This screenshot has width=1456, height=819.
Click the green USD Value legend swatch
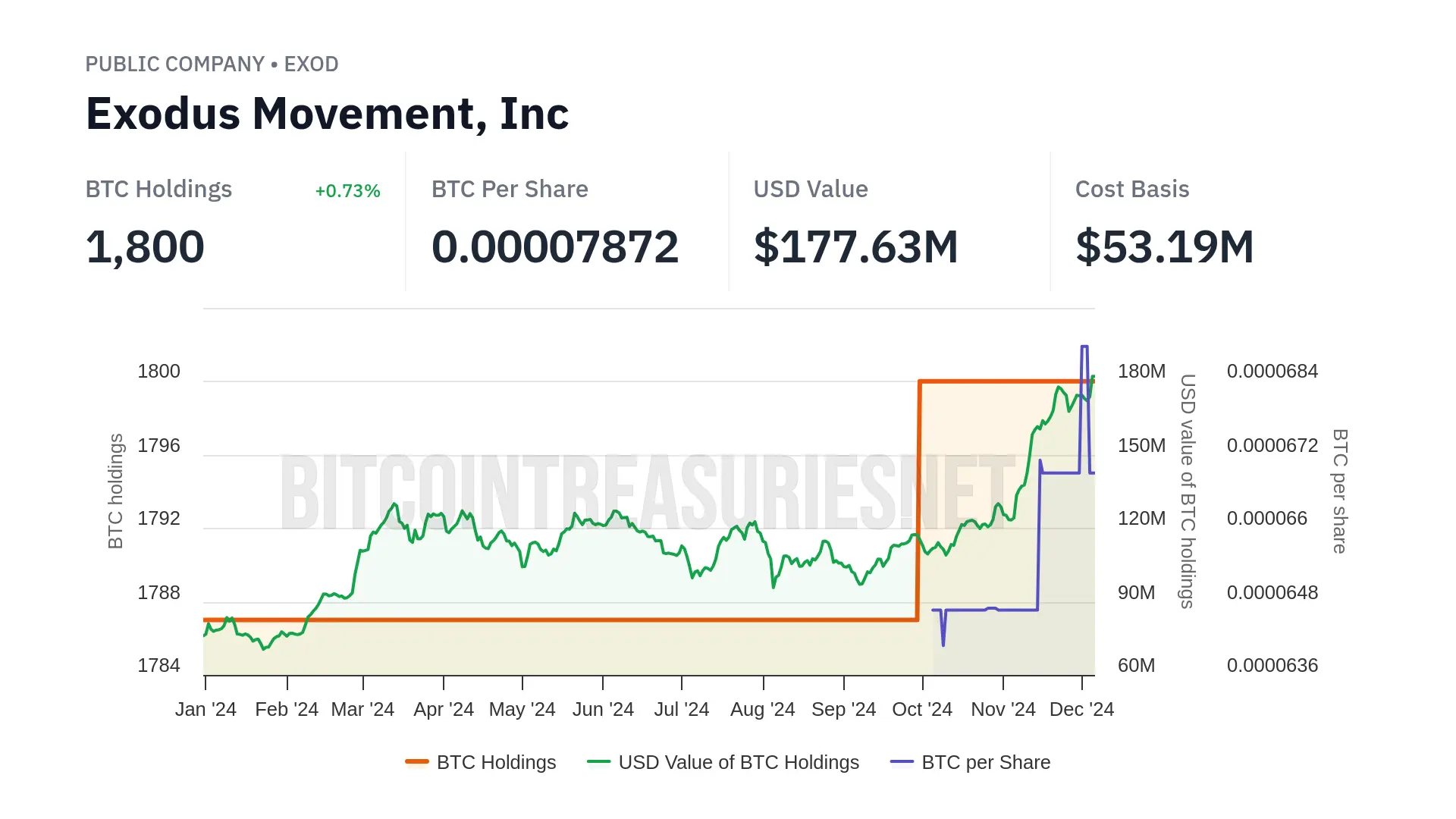pos(599,762)
